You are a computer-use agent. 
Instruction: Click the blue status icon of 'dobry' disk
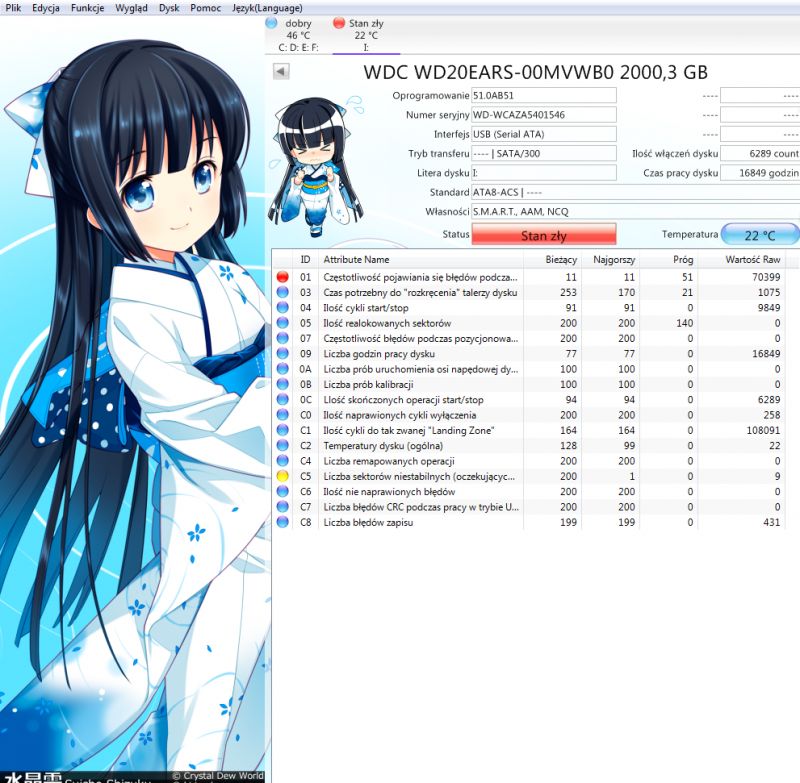271,23
